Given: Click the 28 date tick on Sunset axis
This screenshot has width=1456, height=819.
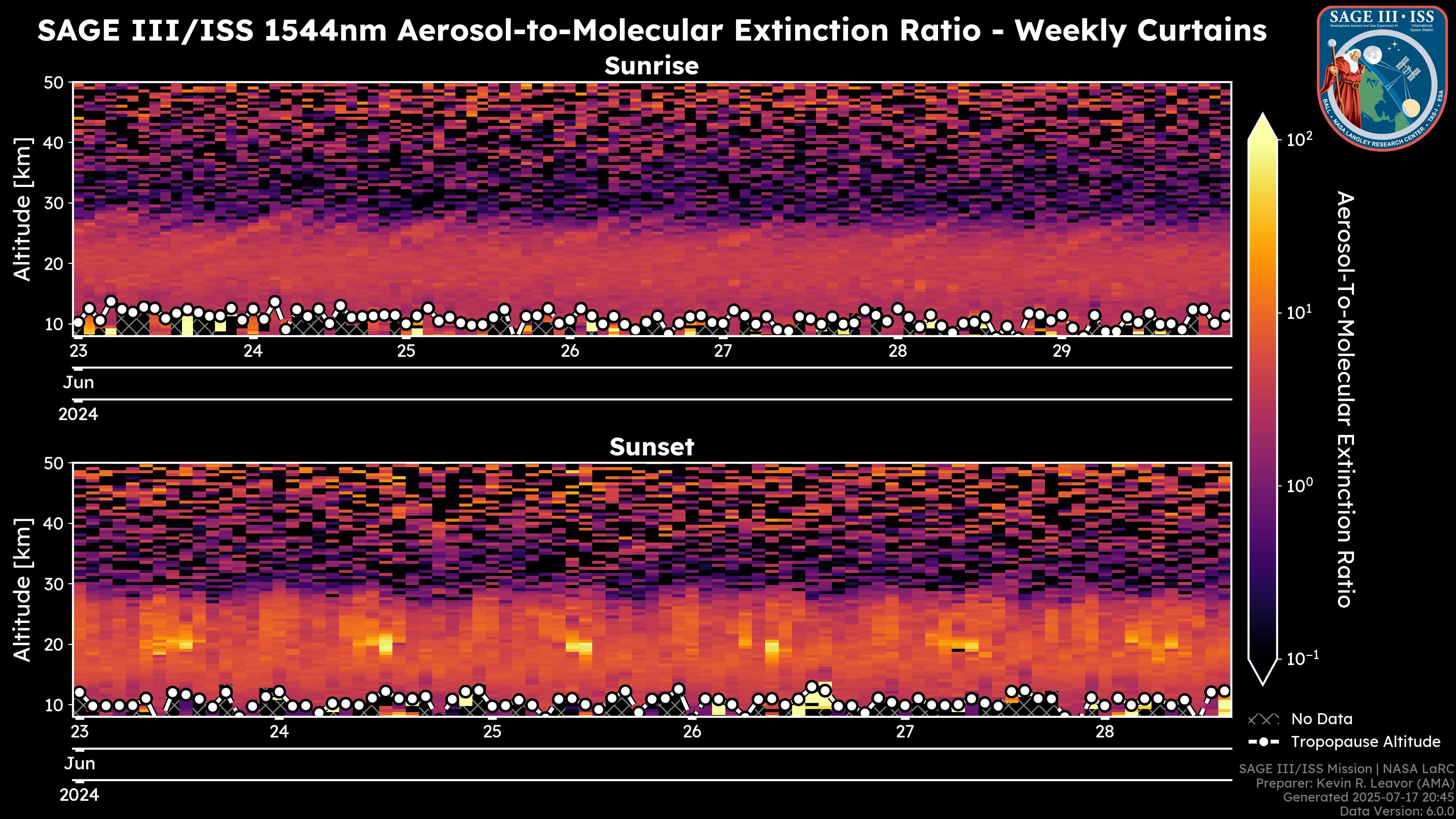Looking at the screenshot, I should (1105, 732).
